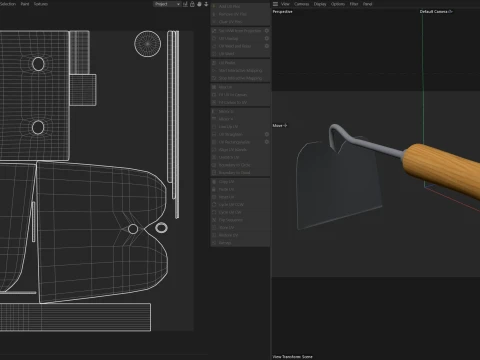This screenshot has height=360, width=480.
Task: Mirror the UVs along V
Action: coord(240,119)
